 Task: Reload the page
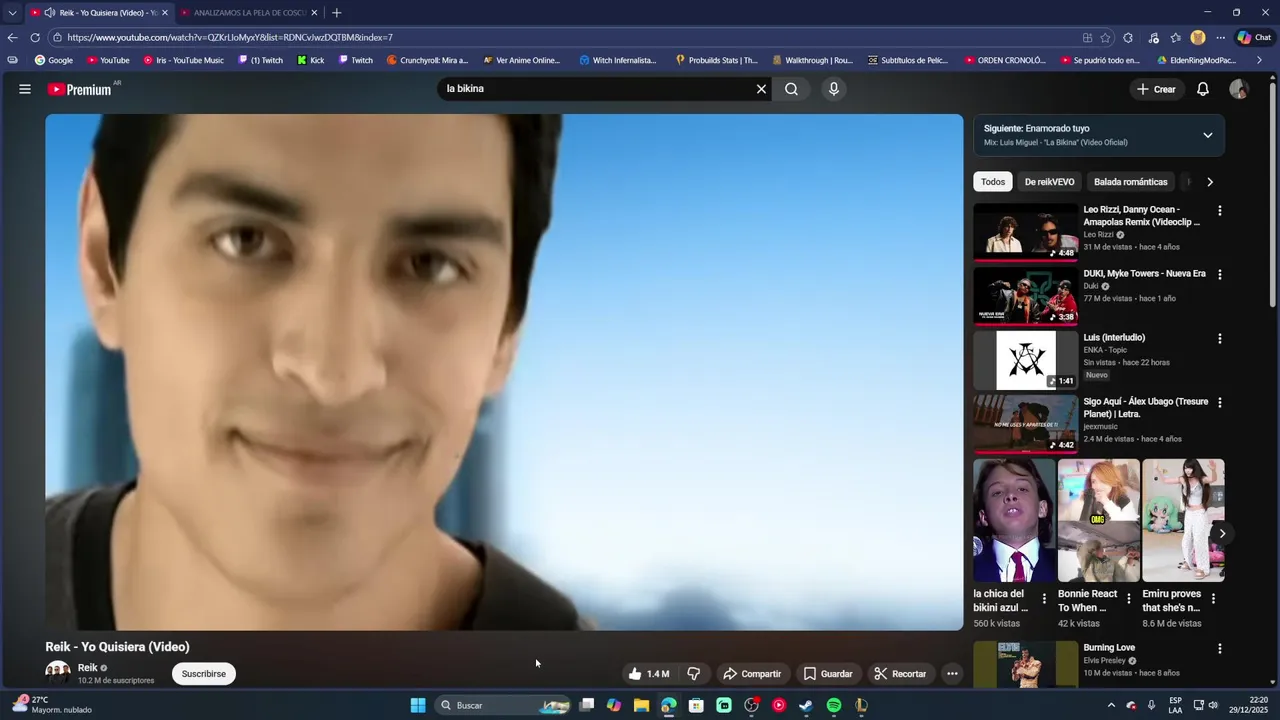click(35, 38)
